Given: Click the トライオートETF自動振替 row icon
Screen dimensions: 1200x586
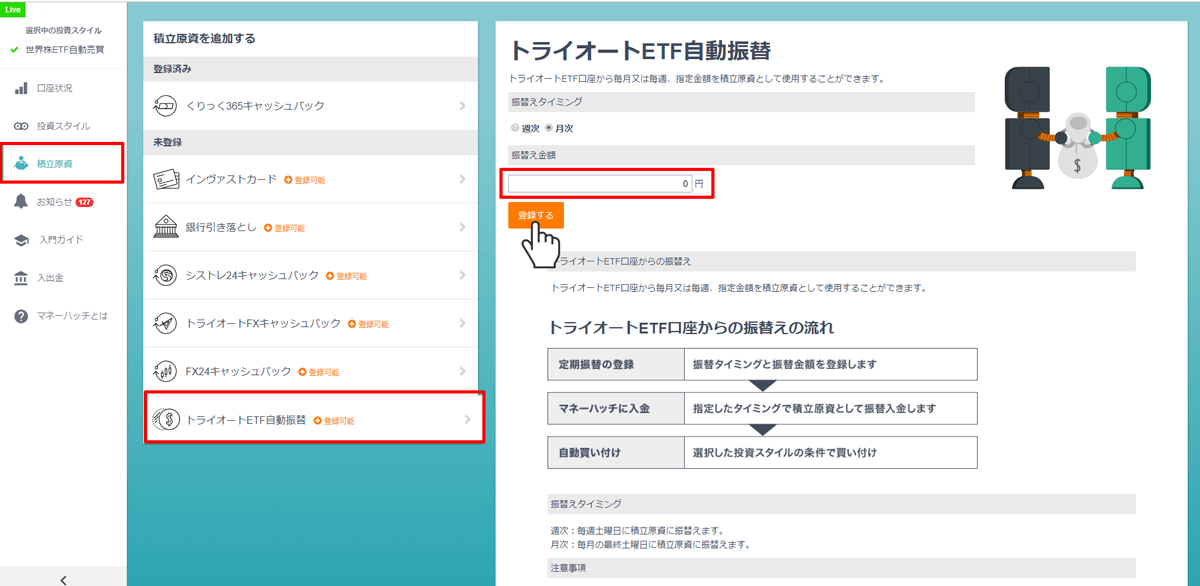Looking at the screenshot, I should pos(166,420).
